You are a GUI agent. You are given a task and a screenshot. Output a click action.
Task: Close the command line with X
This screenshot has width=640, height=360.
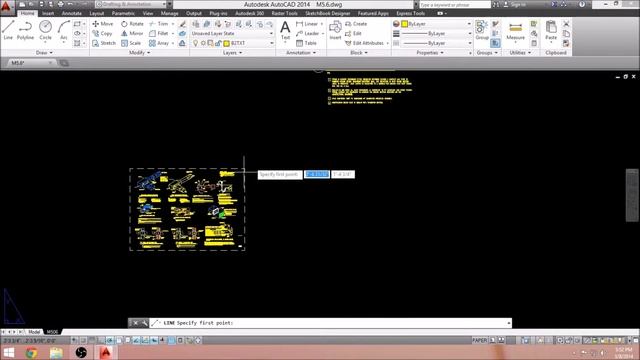pyautogui.click(x=136, y=323)
